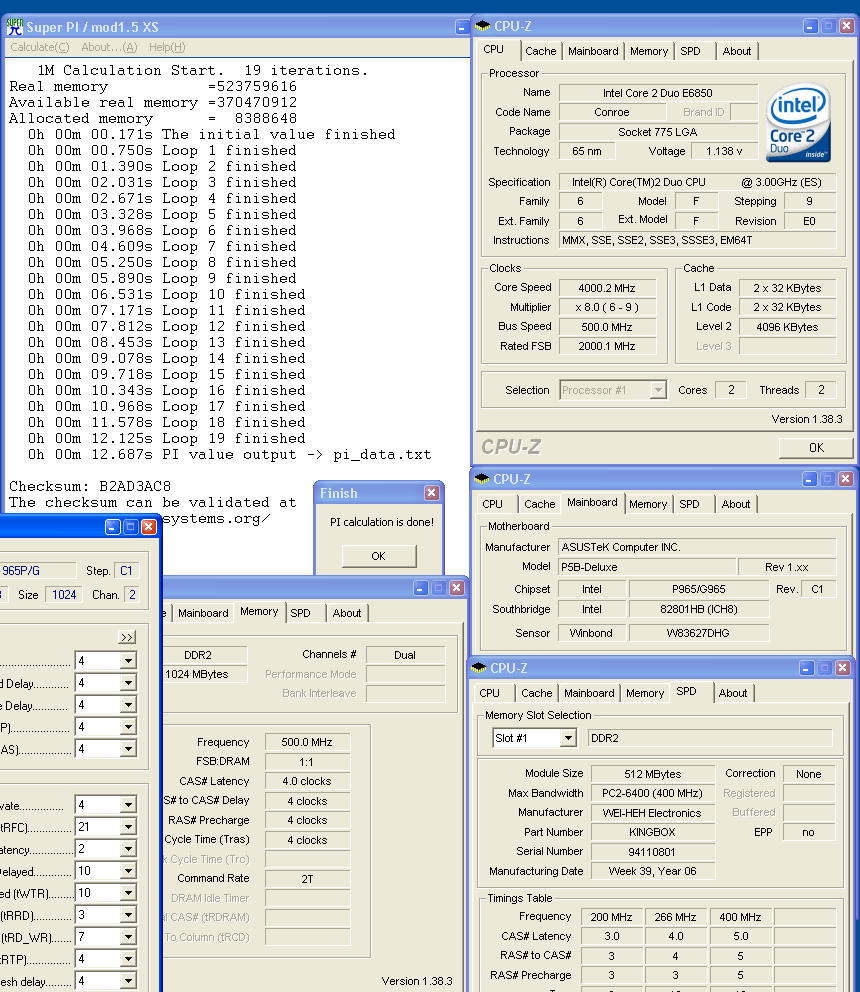Click the CPU-Z title icon in the motherboard info window
The width and height of the screenshot is (860, 992).
[482, 479]
